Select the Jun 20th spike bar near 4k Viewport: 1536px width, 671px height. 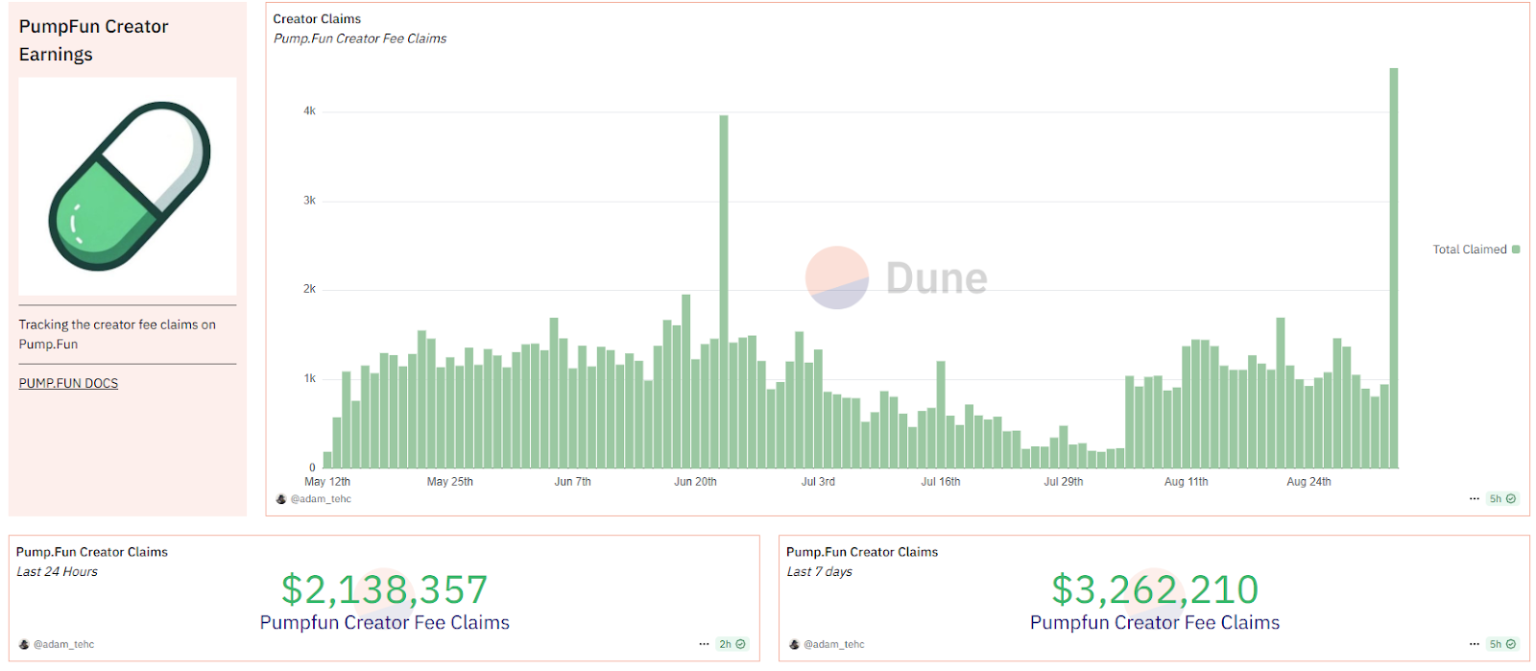[x=724, y=290]
